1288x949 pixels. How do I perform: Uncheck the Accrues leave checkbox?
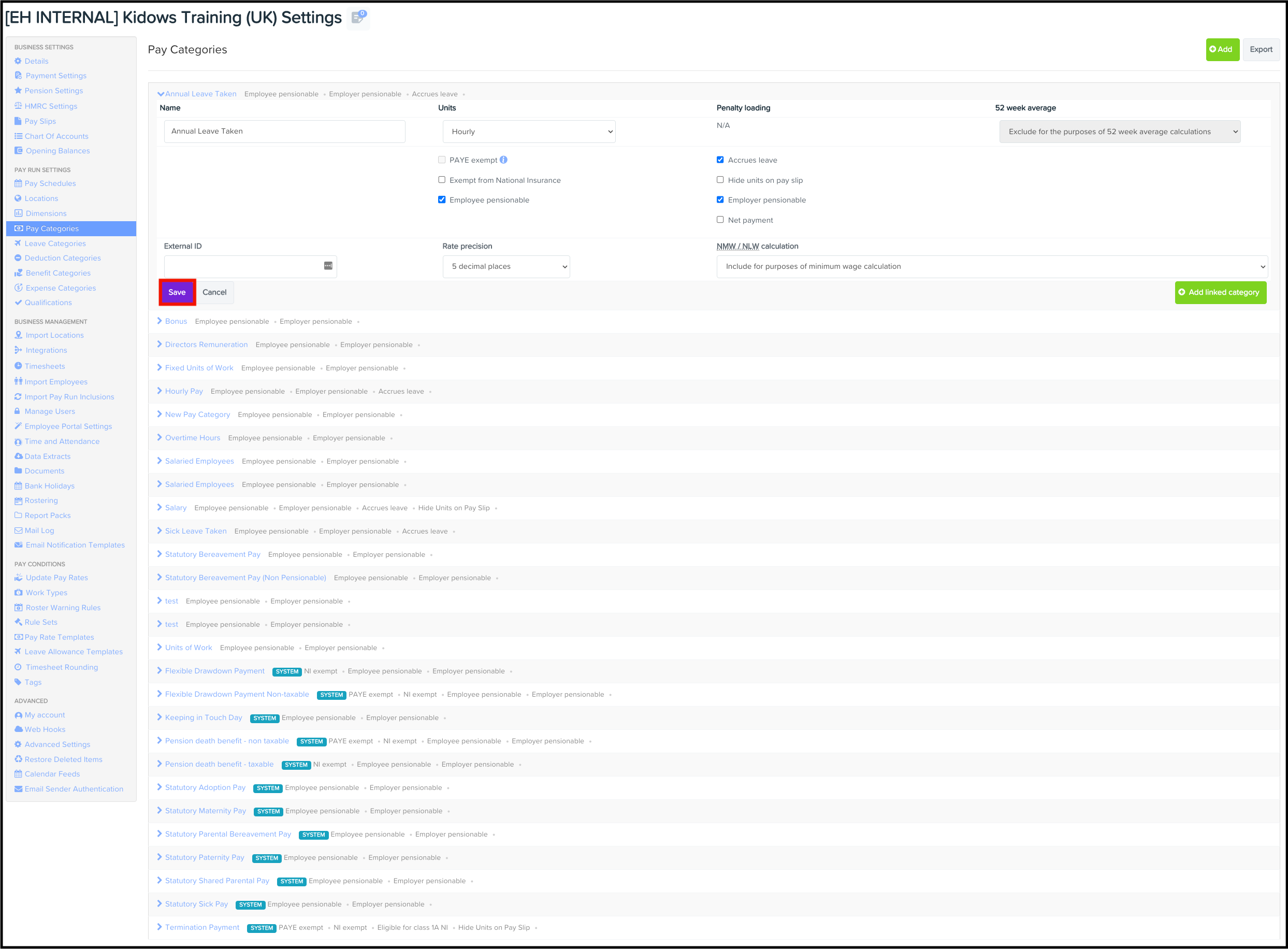pos(720,160)
